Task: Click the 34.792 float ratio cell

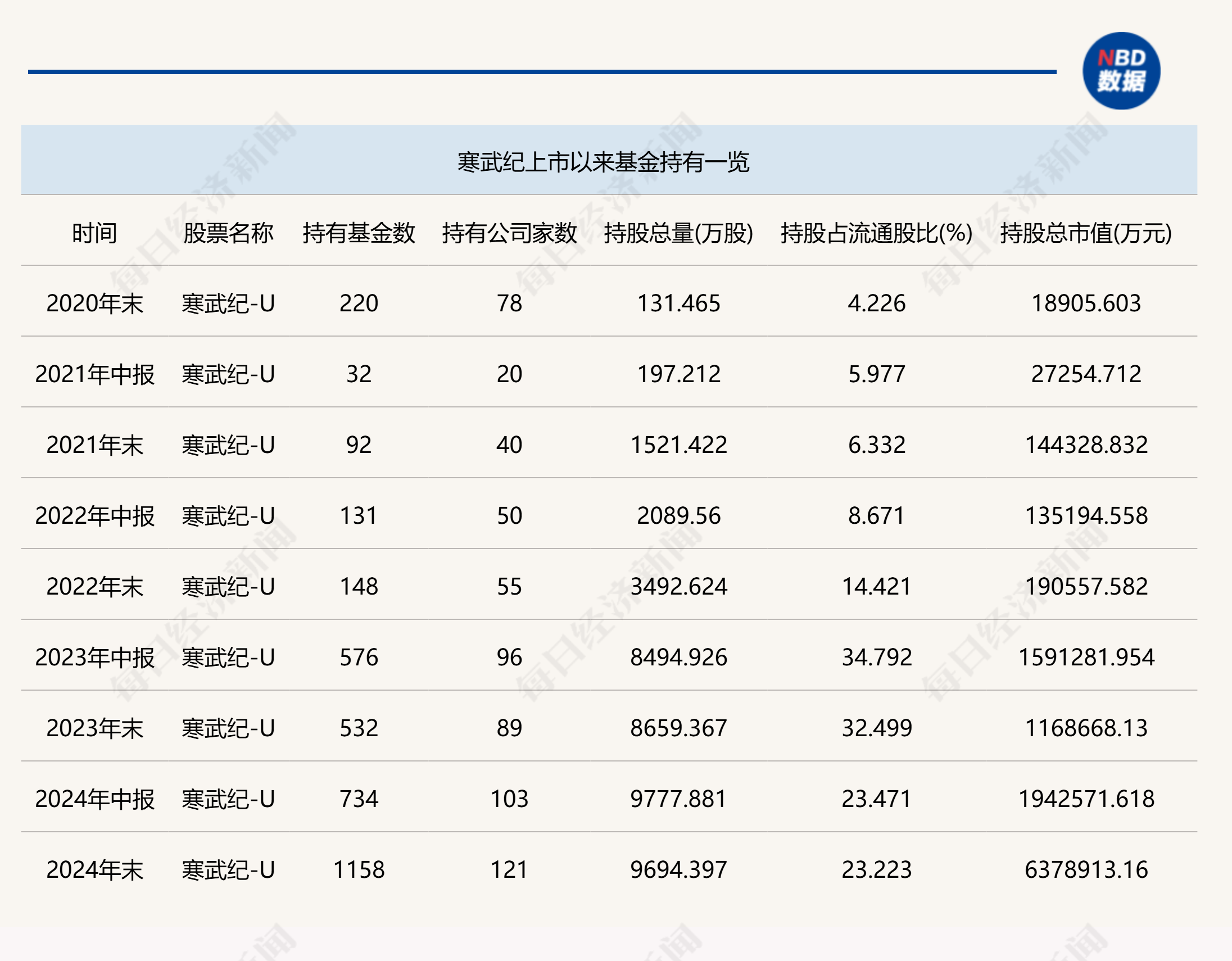Action: pyautogui.click(x=876, y=658)
